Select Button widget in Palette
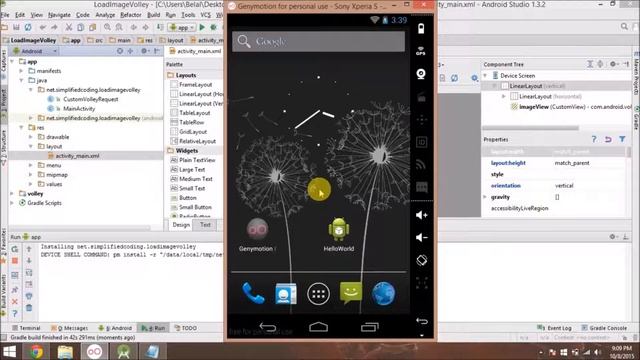 pos(188,198)
